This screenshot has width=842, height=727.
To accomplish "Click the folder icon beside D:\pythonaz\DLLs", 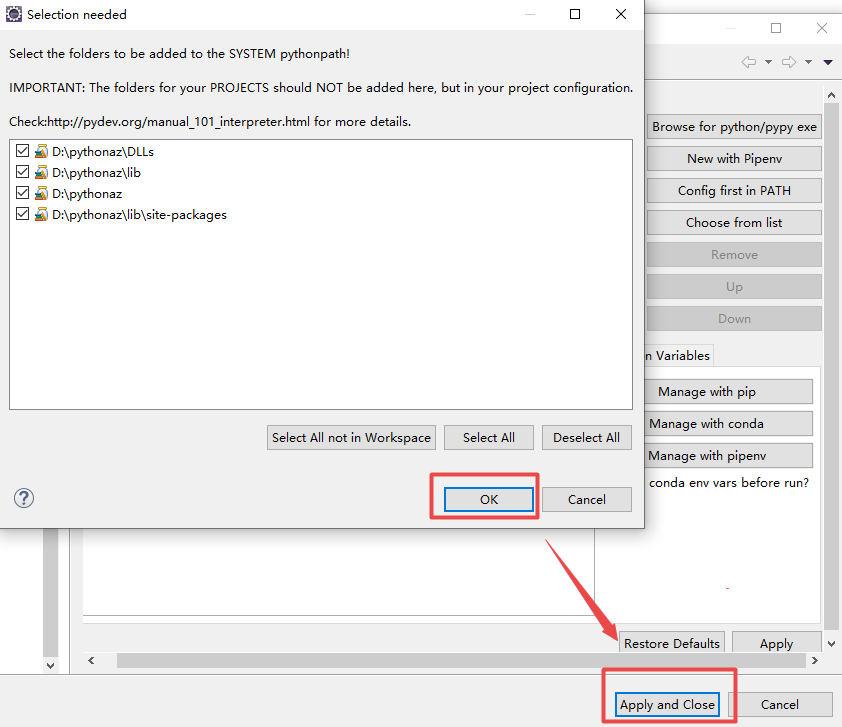I will click(41, 151).
